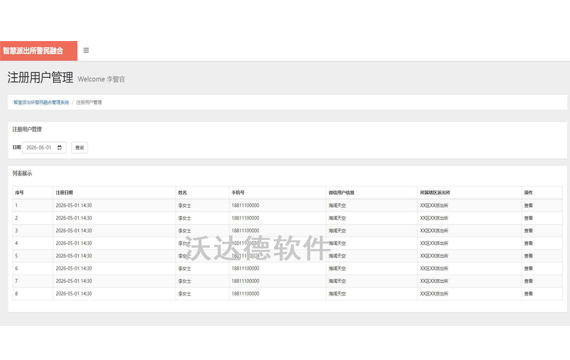Select XX区XX派出所 in row 8

(x=434, y=293)
